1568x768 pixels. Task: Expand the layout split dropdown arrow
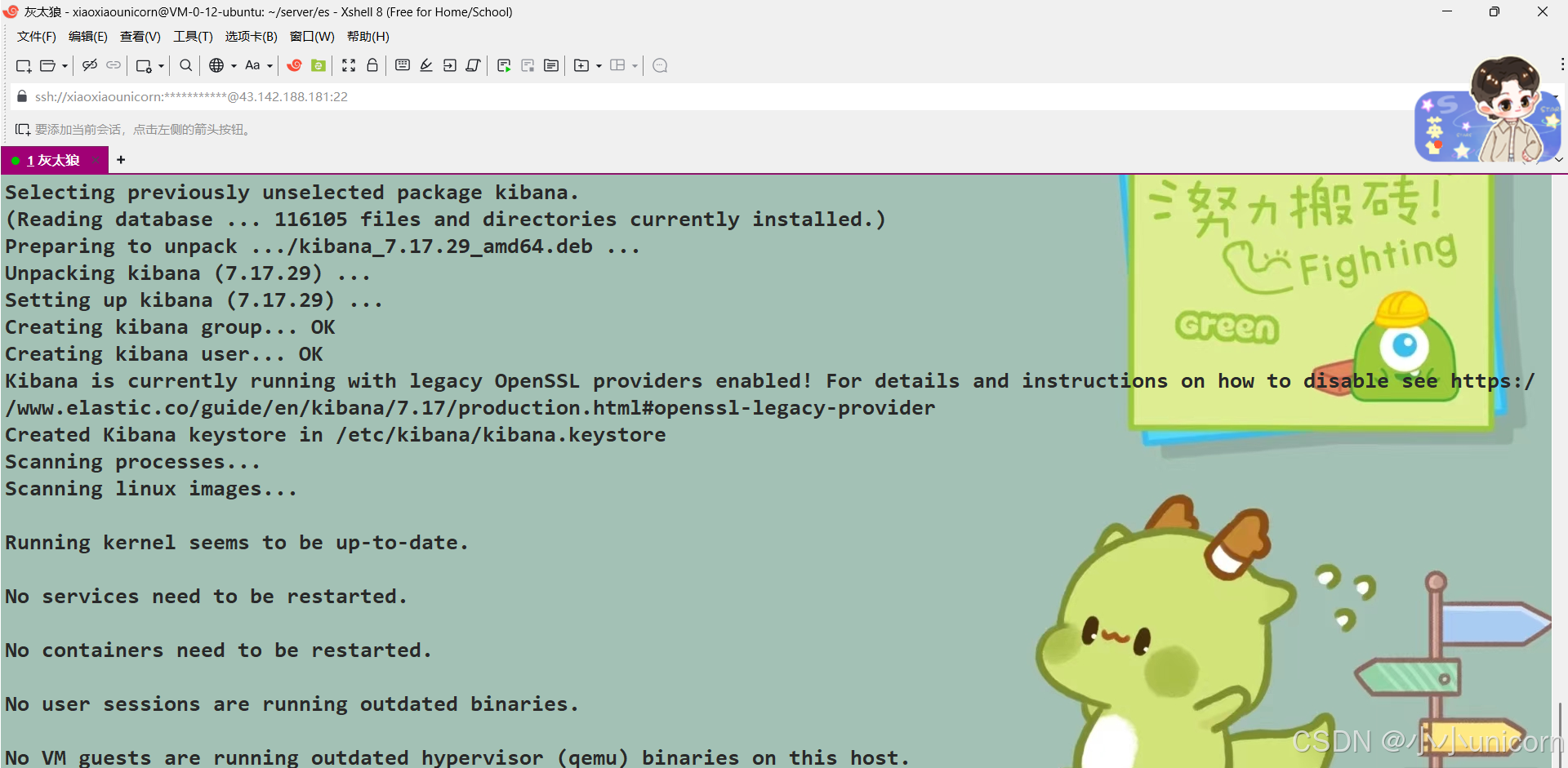(635, 66)
